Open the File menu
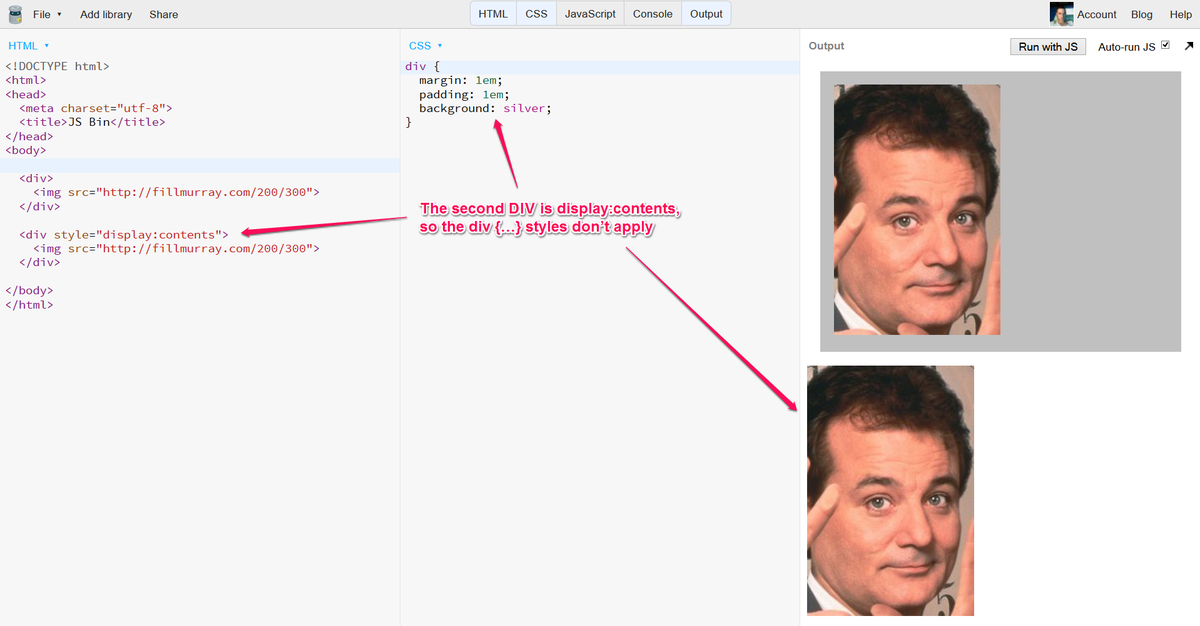The width and height of the screenshot is (1200, 626). click(47, 14)
